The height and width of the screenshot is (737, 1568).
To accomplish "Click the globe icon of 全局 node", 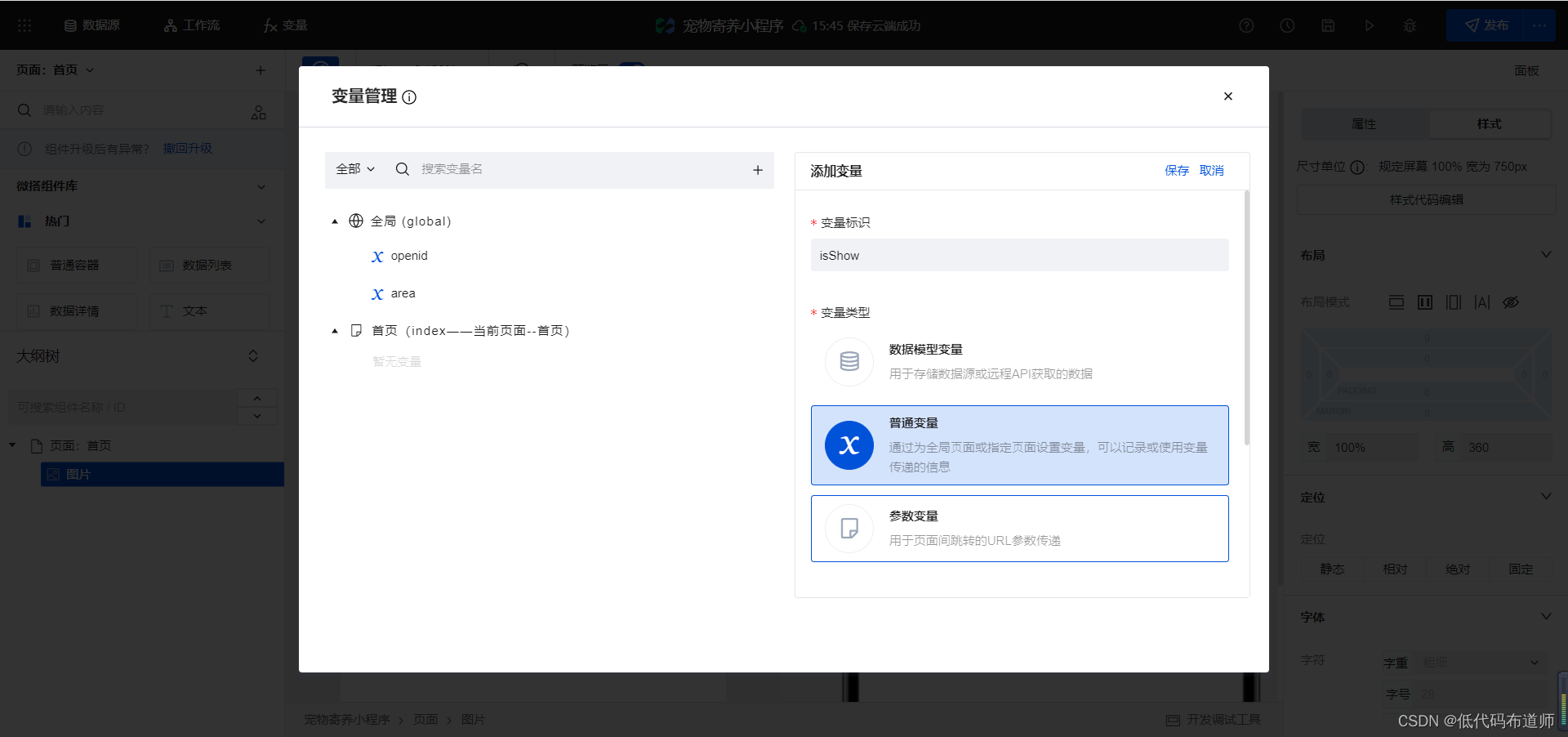I will pyautogui.click(x=356, y=221).
